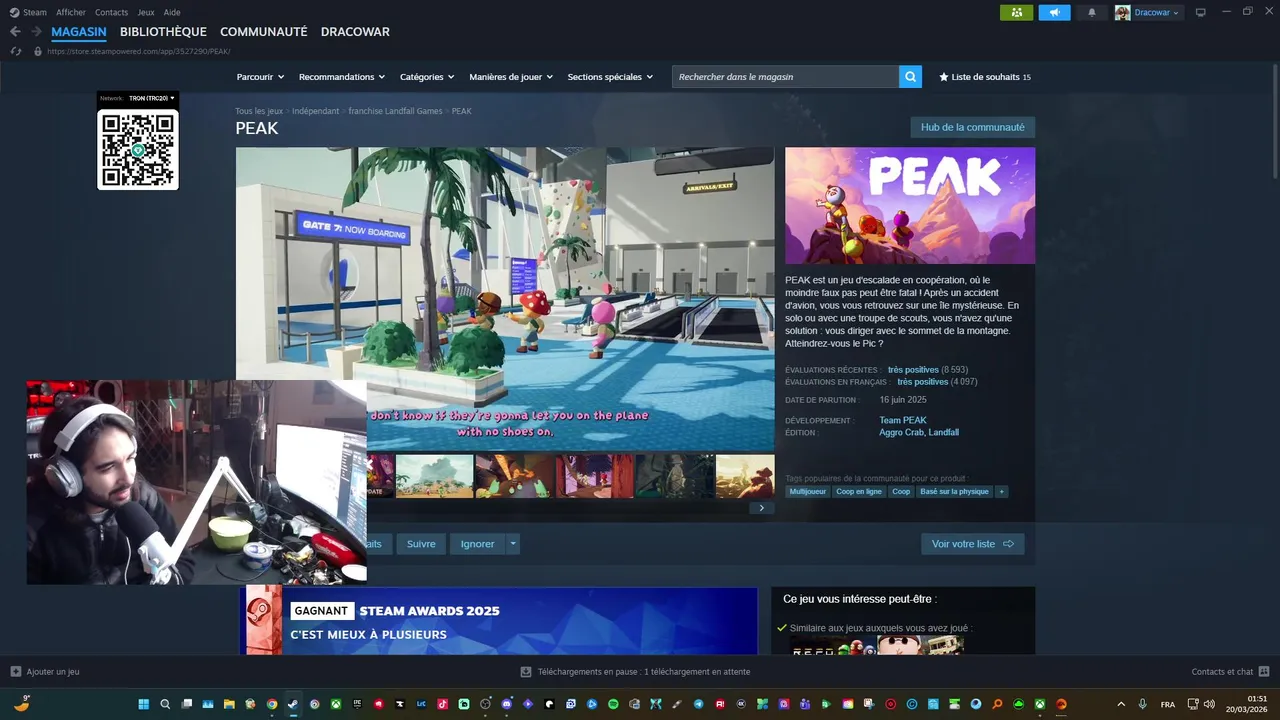Expand the Catégories dropdown
The height and width of the screenshot is (720, 1280).
point(427,77)
